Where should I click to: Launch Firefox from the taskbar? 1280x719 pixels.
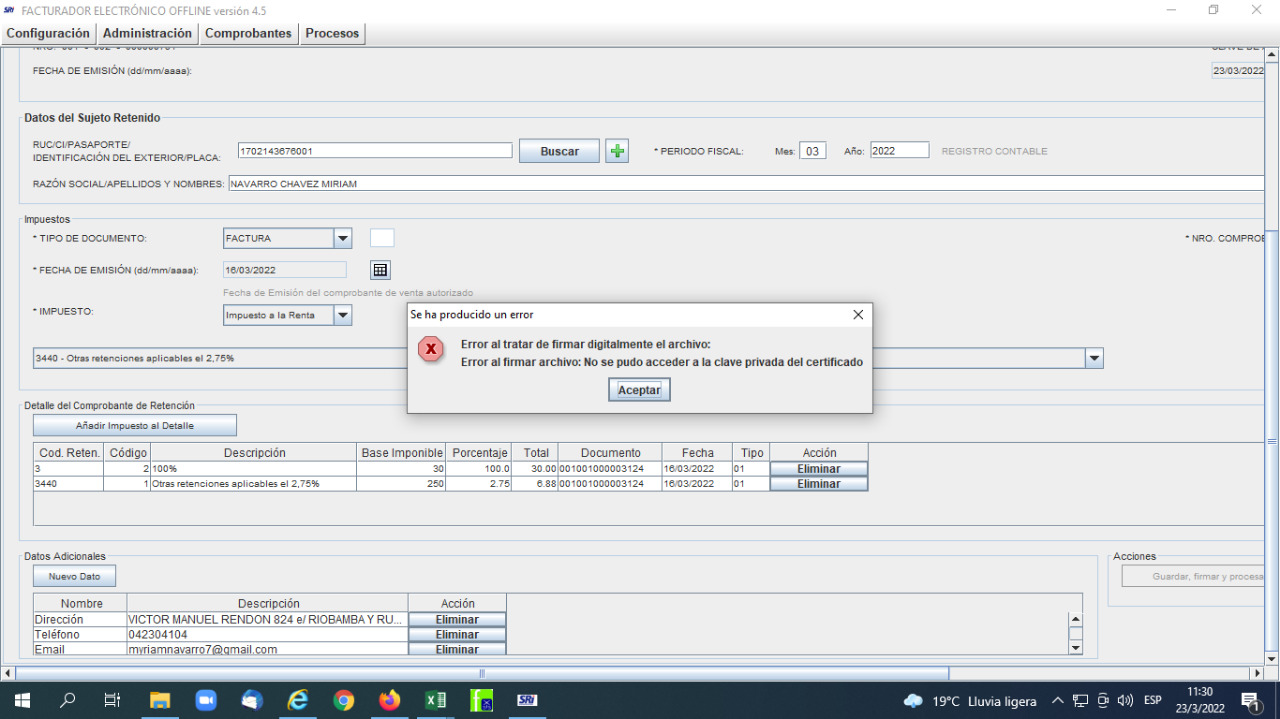[389, 700]
